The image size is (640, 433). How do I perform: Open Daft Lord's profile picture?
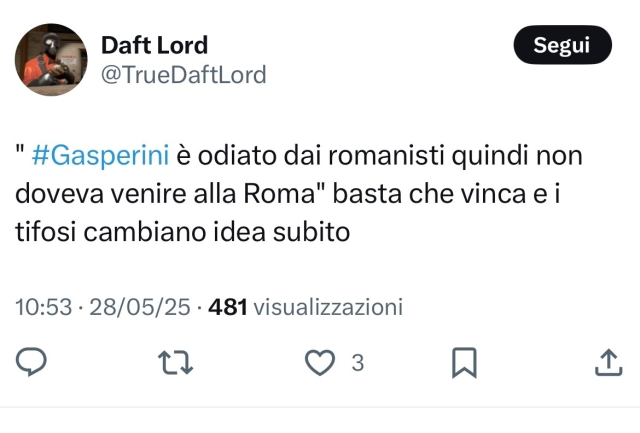point(51,60)
